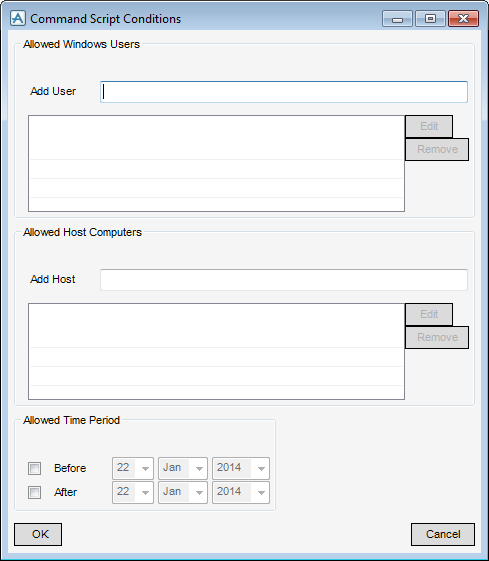Dismiss the dialog with Cancel
Image resolution: width=489 pixels, height=561 pixels.
[x=443, y=534]
